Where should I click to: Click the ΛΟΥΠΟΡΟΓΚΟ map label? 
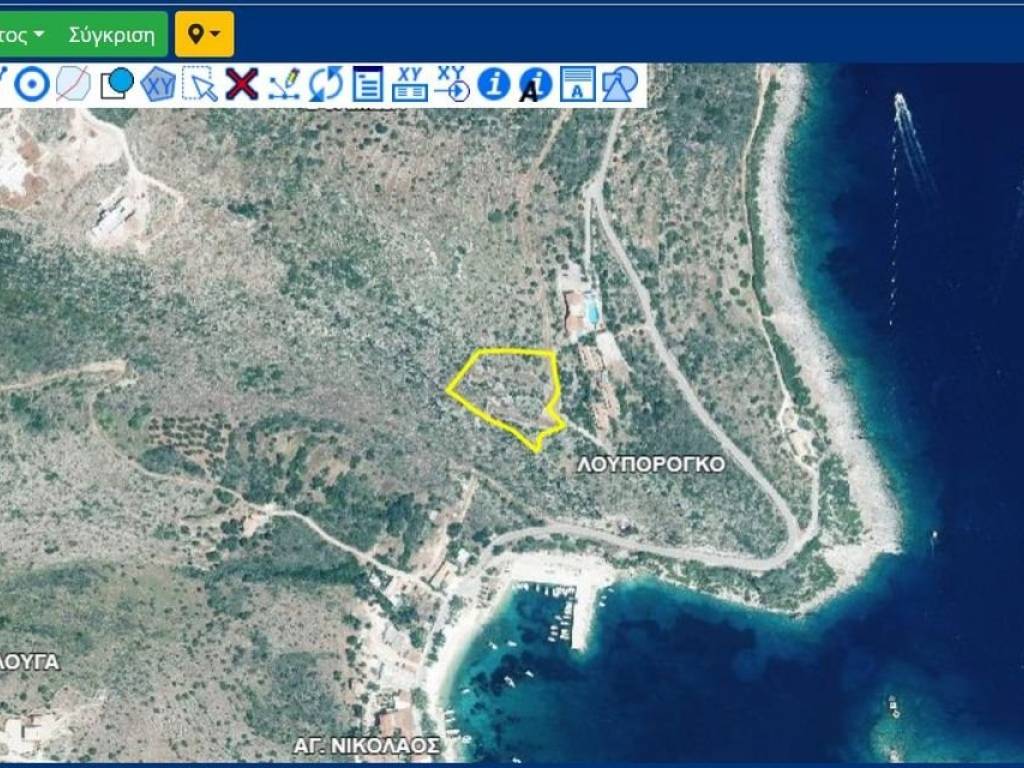point(651,465)
